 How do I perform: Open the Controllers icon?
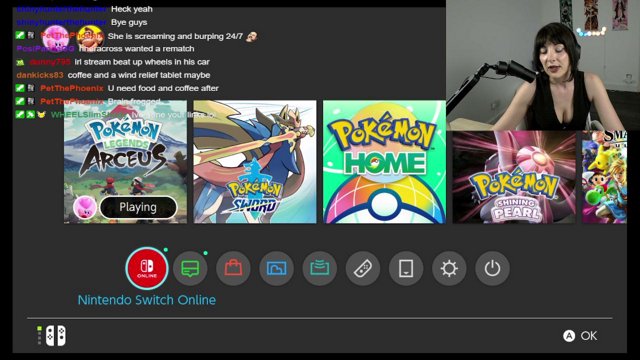click(363, 268)
